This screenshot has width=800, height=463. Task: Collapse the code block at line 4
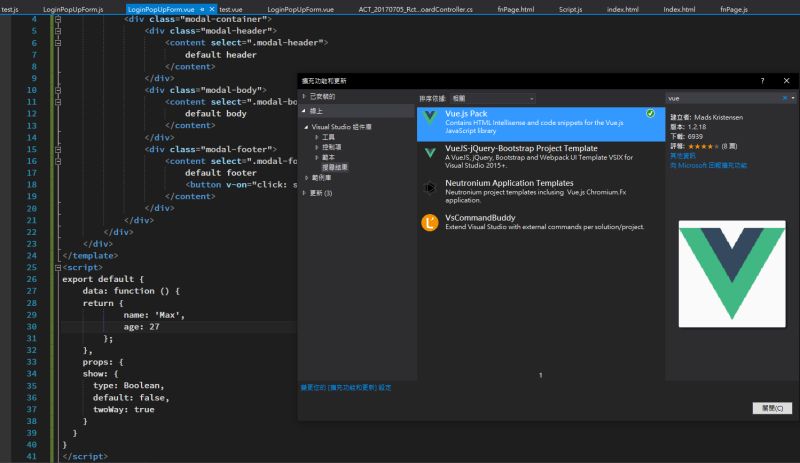(x=58, y=19)
